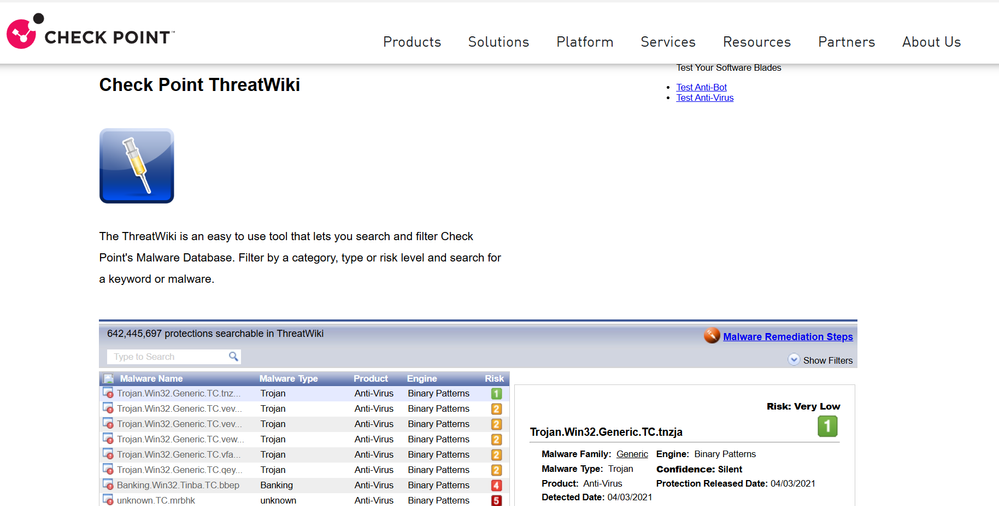
Task: Click the risk 2 badge on the TC.vfa row
Action: coord(496,455)
